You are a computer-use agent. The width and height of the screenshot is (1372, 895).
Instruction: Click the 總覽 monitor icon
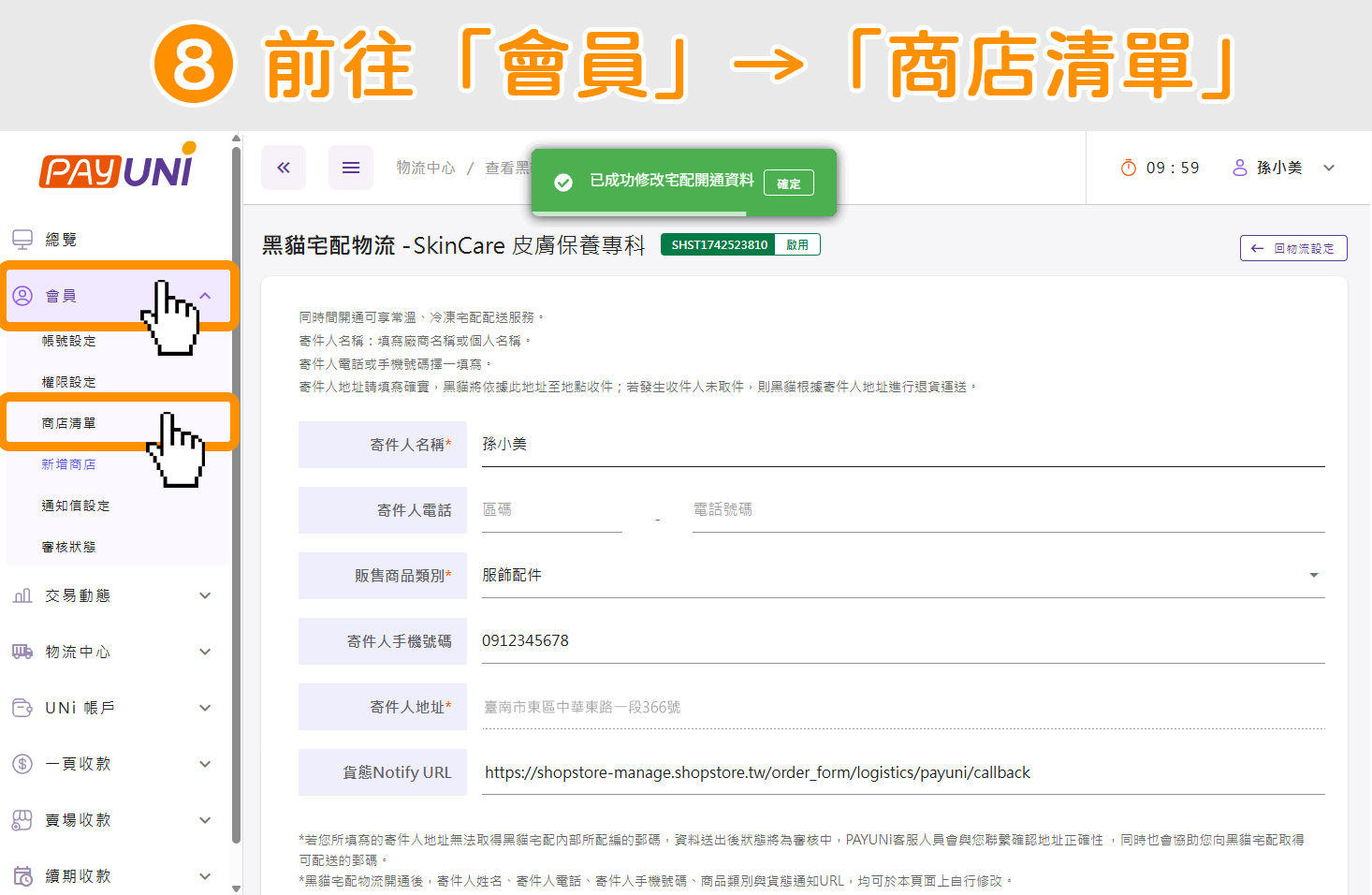click(x=22, y=240)
